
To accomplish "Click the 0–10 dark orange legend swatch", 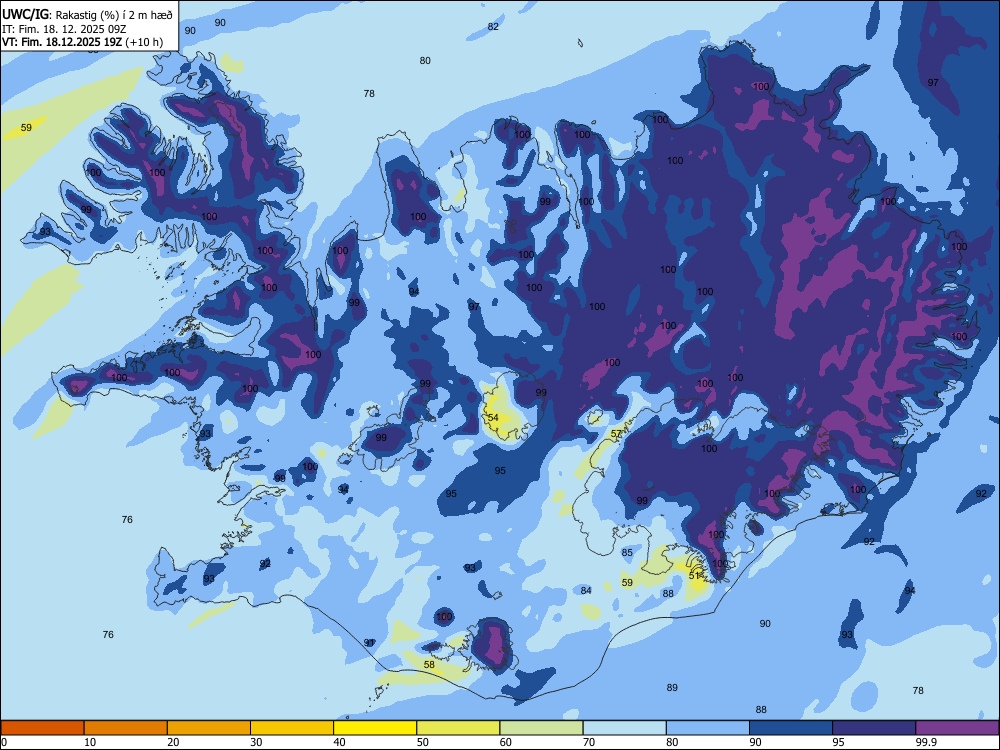I will [x=42, y=728].
